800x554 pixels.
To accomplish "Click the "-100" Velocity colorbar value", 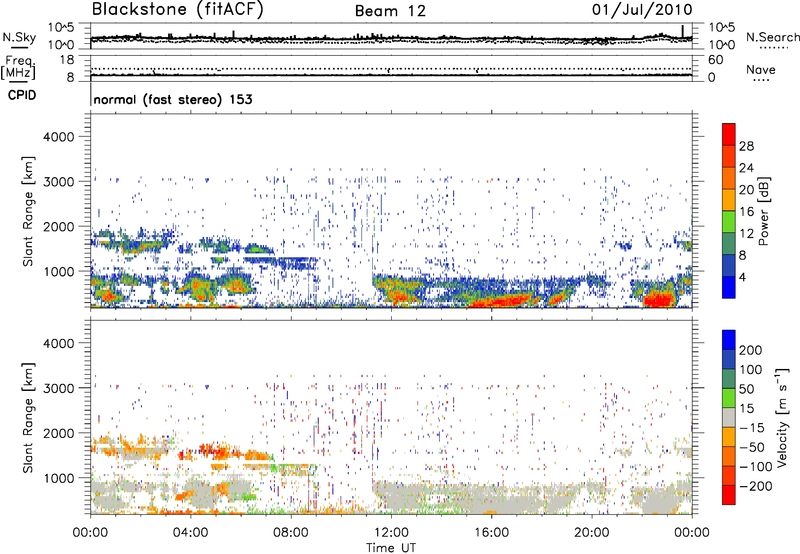I will [x=756, y=466].
